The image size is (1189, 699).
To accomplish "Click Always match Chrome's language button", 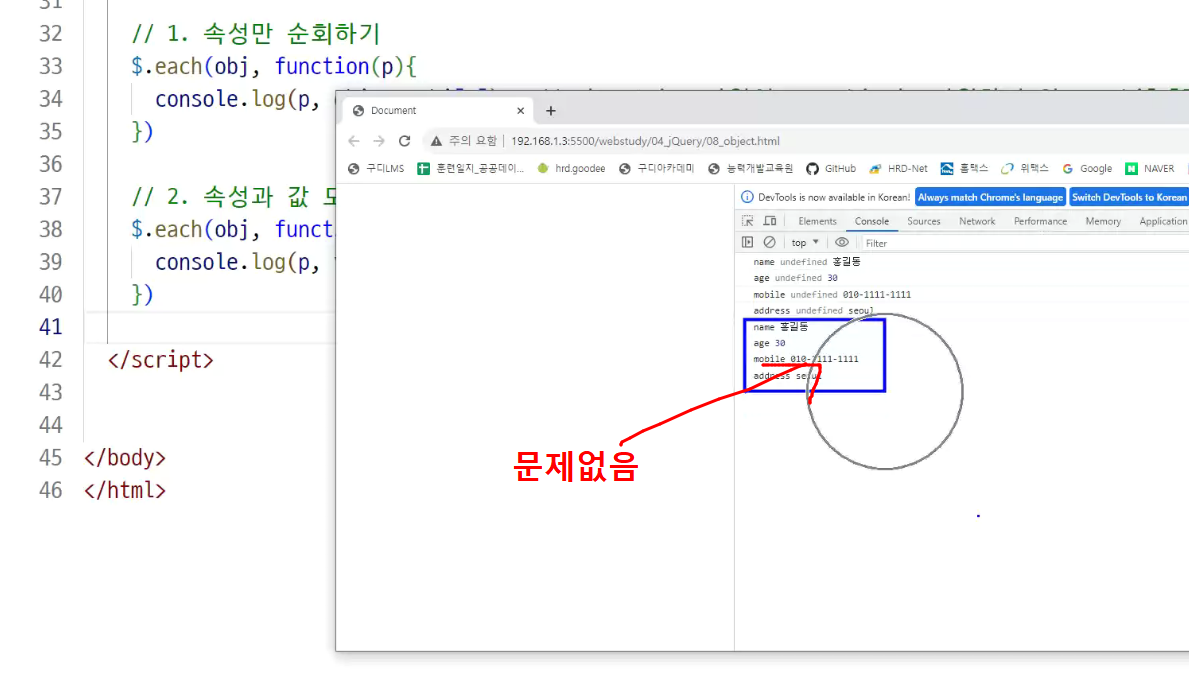I will 990,197.
